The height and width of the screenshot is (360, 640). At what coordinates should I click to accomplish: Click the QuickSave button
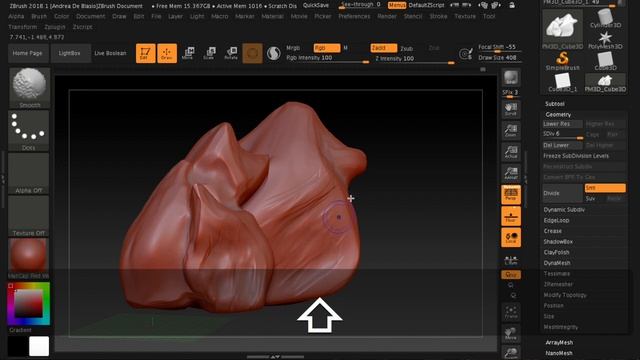tap(316, 5)
